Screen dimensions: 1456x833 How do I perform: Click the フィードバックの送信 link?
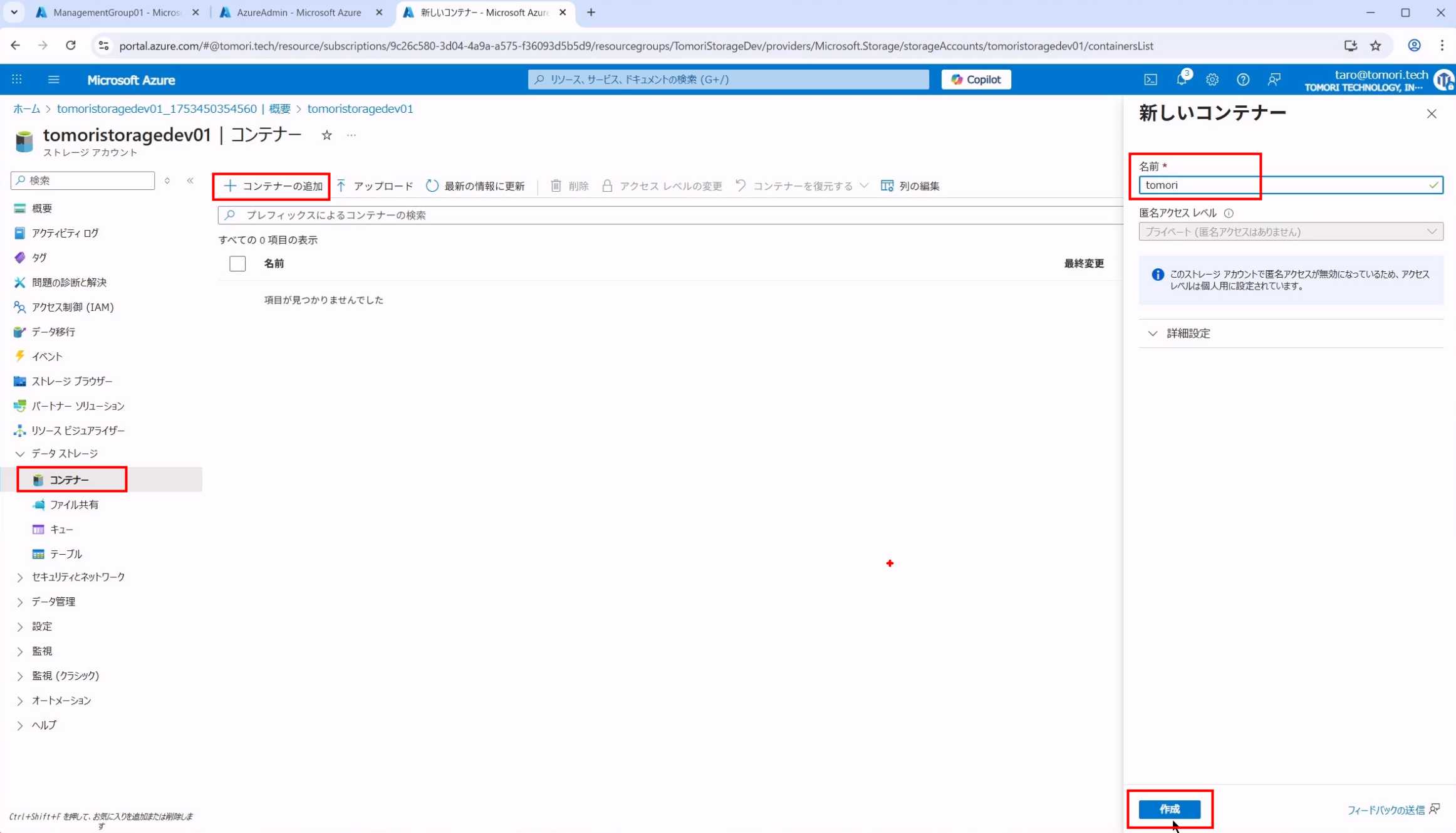pos(1386,810)
